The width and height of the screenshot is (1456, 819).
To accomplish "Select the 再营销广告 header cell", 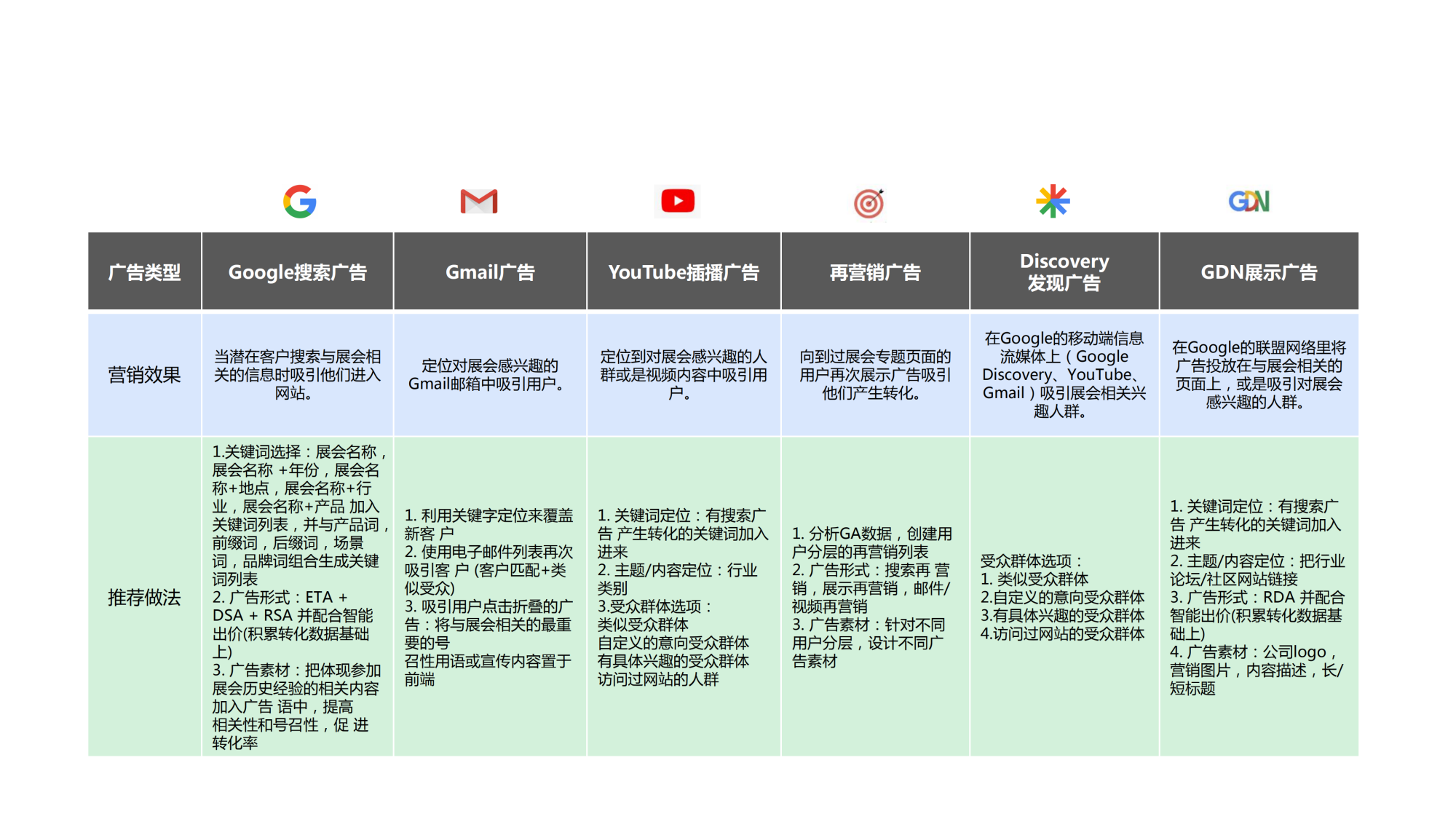I will pos(875,272).
